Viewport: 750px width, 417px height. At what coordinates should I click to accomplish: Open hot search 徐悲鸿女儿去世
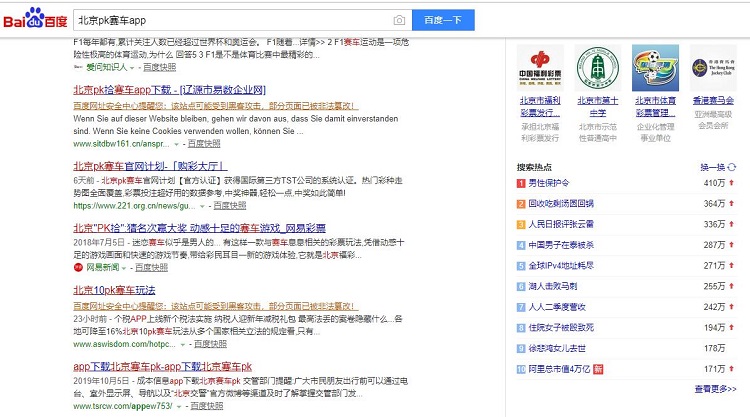(x=557, y=349)
